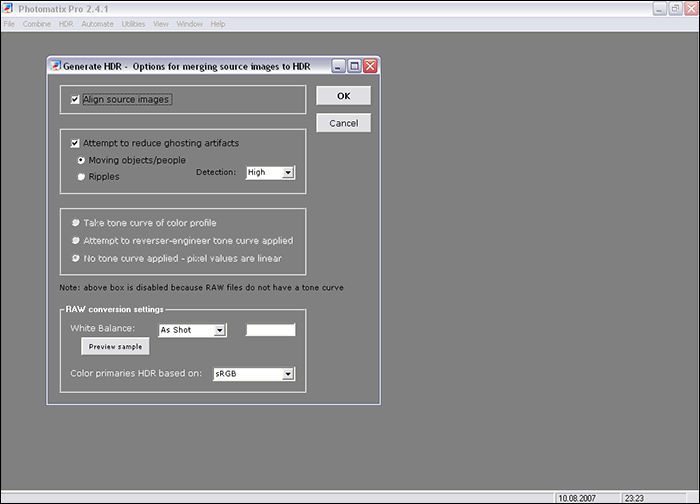Viewport: 700px width, 504px height.
Task: Toggle the Align source images checkbox
Action: pyautogui.click(x=75, y=99)
